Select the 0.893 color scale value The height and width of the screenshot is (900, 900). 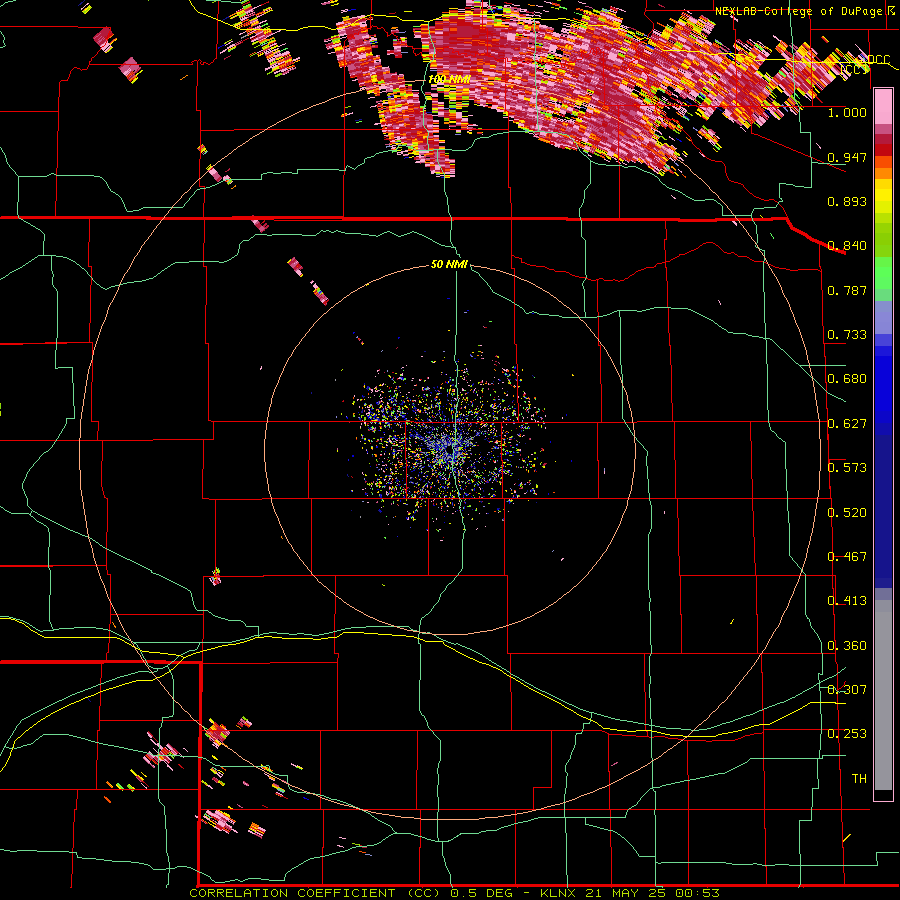[847, 201]
